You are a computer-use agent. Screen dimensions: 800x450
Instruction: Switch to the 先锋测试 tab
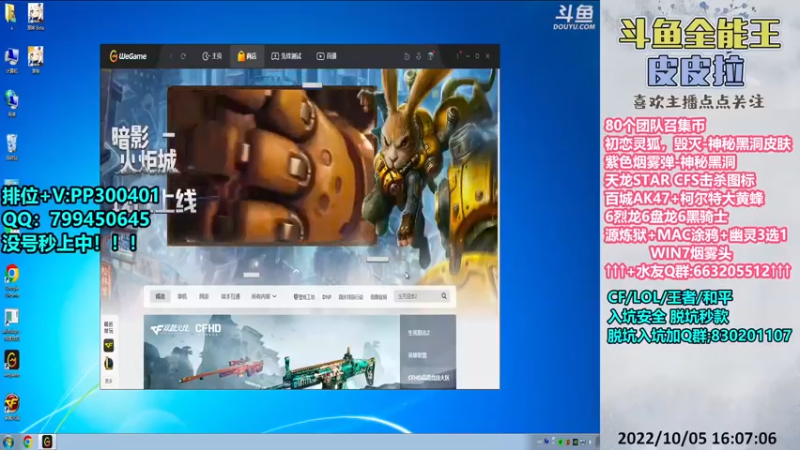[286, 56]
